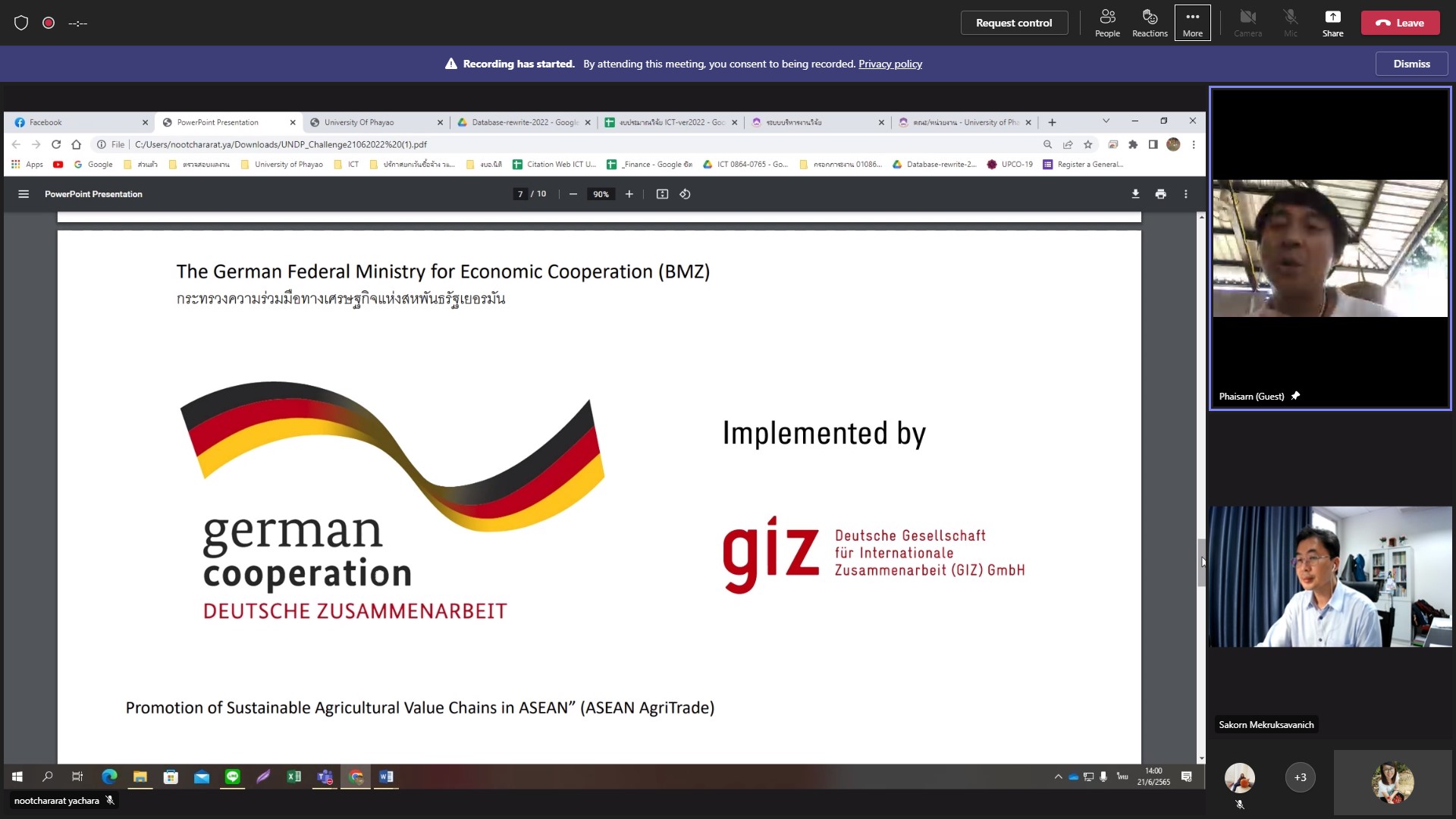Open the Apps bookmark shortcut

click(27, 164)
